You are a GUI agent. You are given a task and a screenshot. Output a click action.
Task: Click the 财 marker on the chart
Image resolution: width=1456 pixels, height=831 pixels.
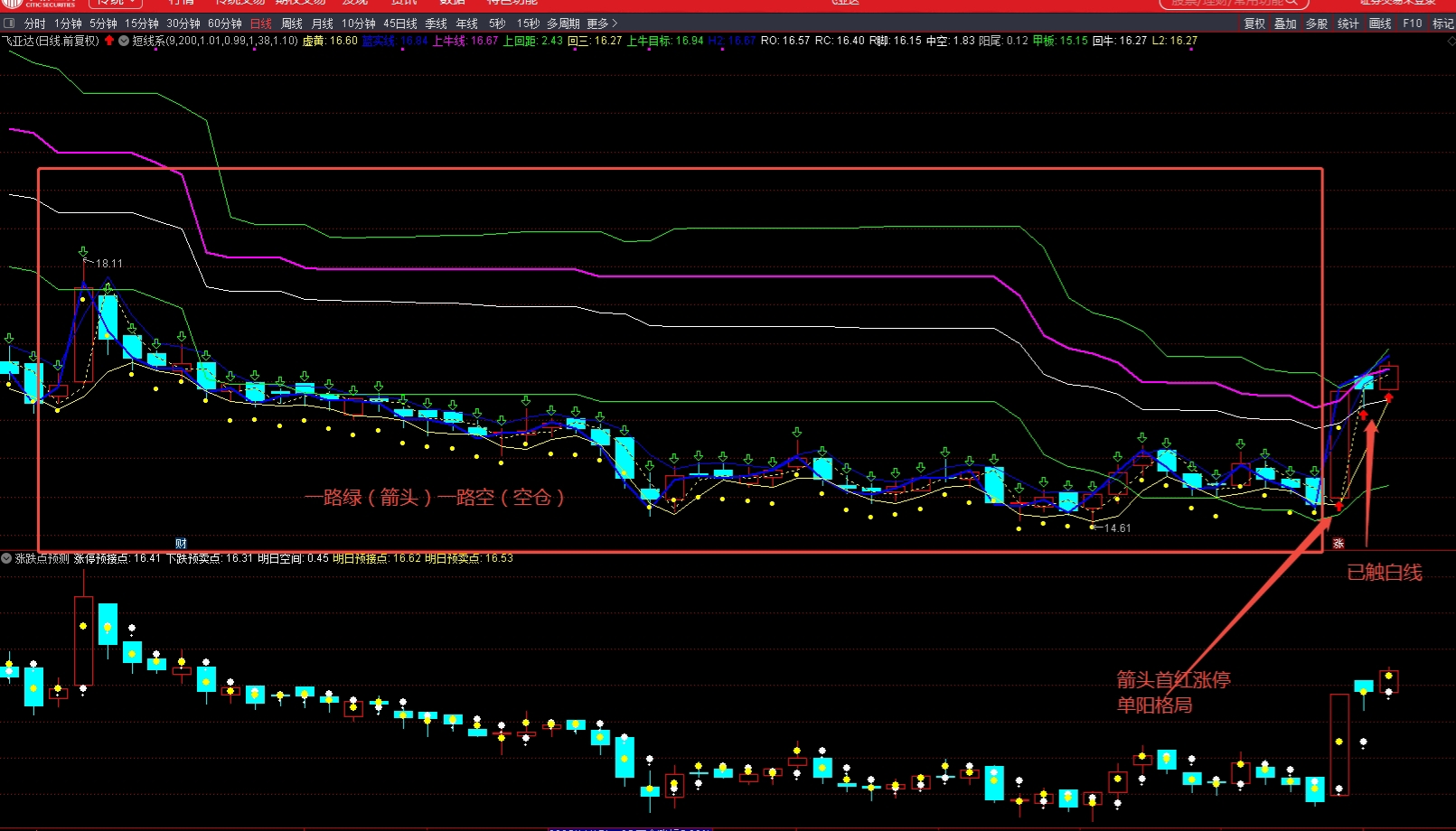point(181,543)
